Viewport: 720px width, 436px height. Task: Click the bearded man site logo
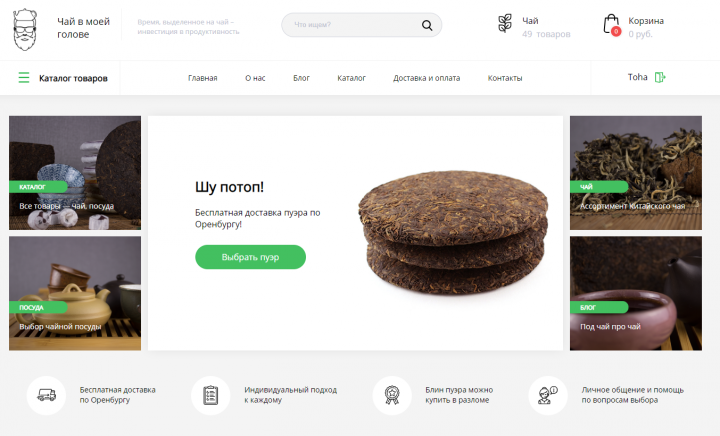[x=25, y=29]
